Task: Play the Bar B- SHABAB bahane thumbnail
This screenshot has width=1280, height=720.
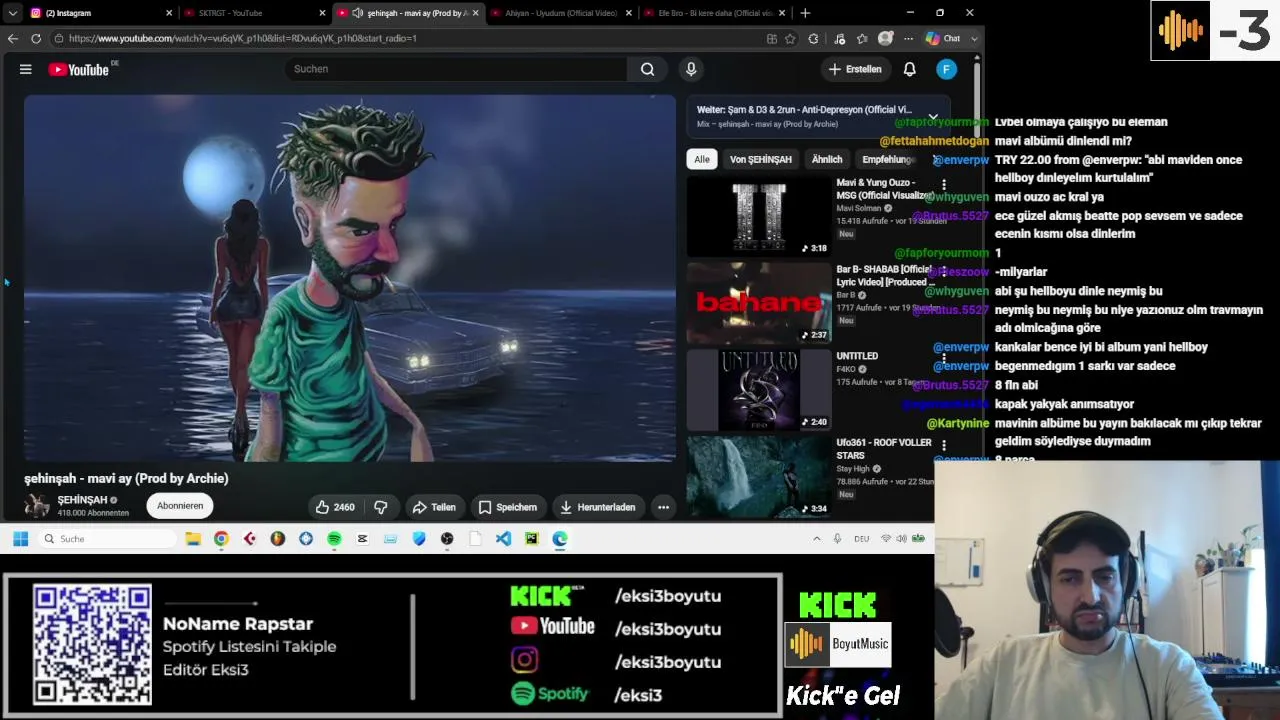Action: (x=759, y=303)
